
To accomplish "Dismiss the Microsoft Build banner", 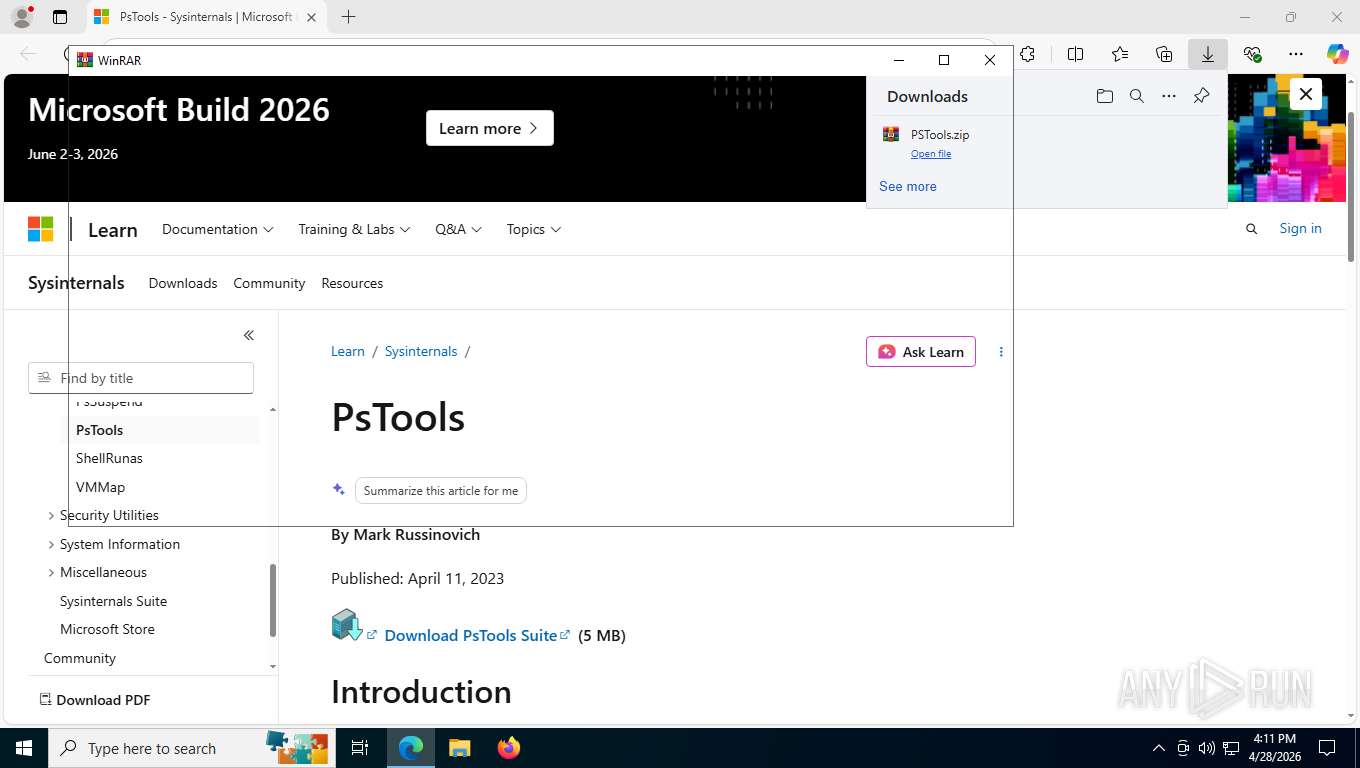I will 1305,94.
